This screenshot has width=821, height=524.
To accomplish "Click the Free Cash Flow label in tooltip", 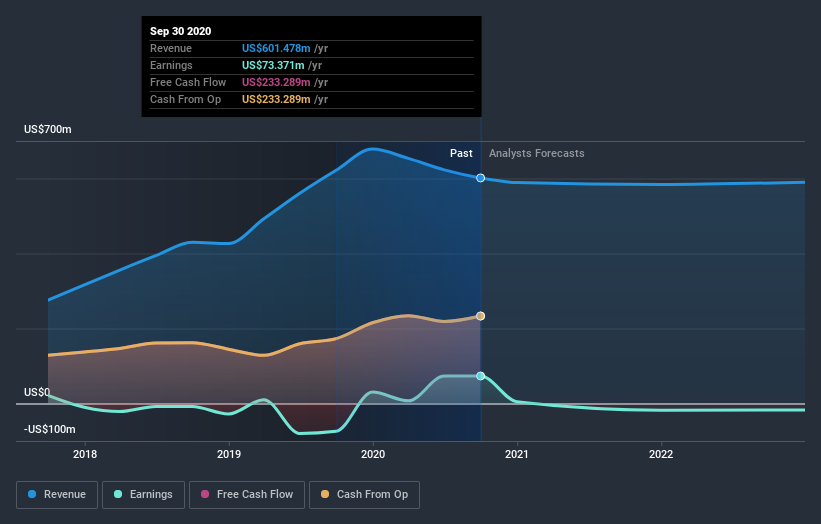I will [x=188, y=82].
